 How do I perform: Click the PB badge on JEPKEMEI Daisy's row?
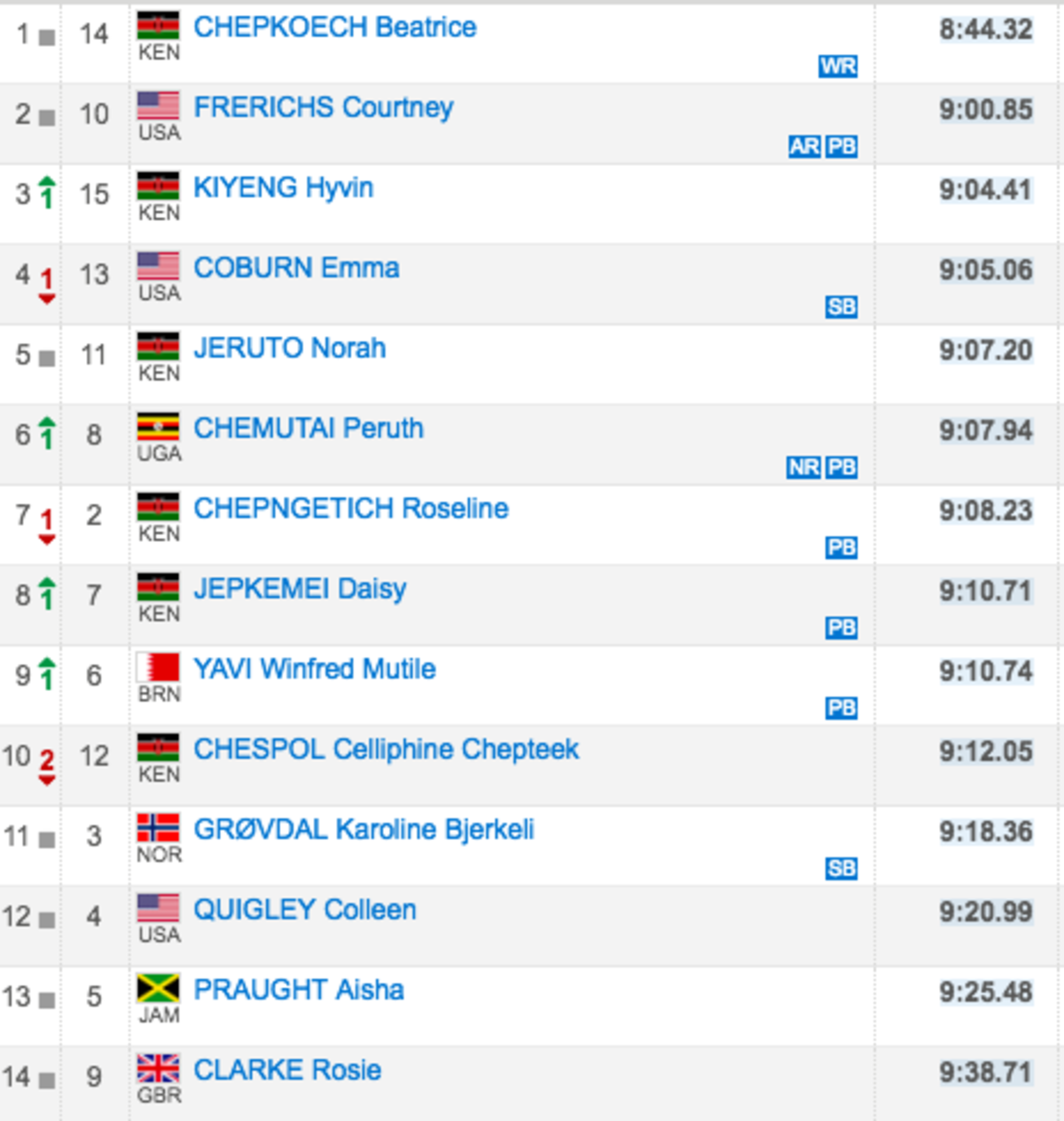(841, 628)
